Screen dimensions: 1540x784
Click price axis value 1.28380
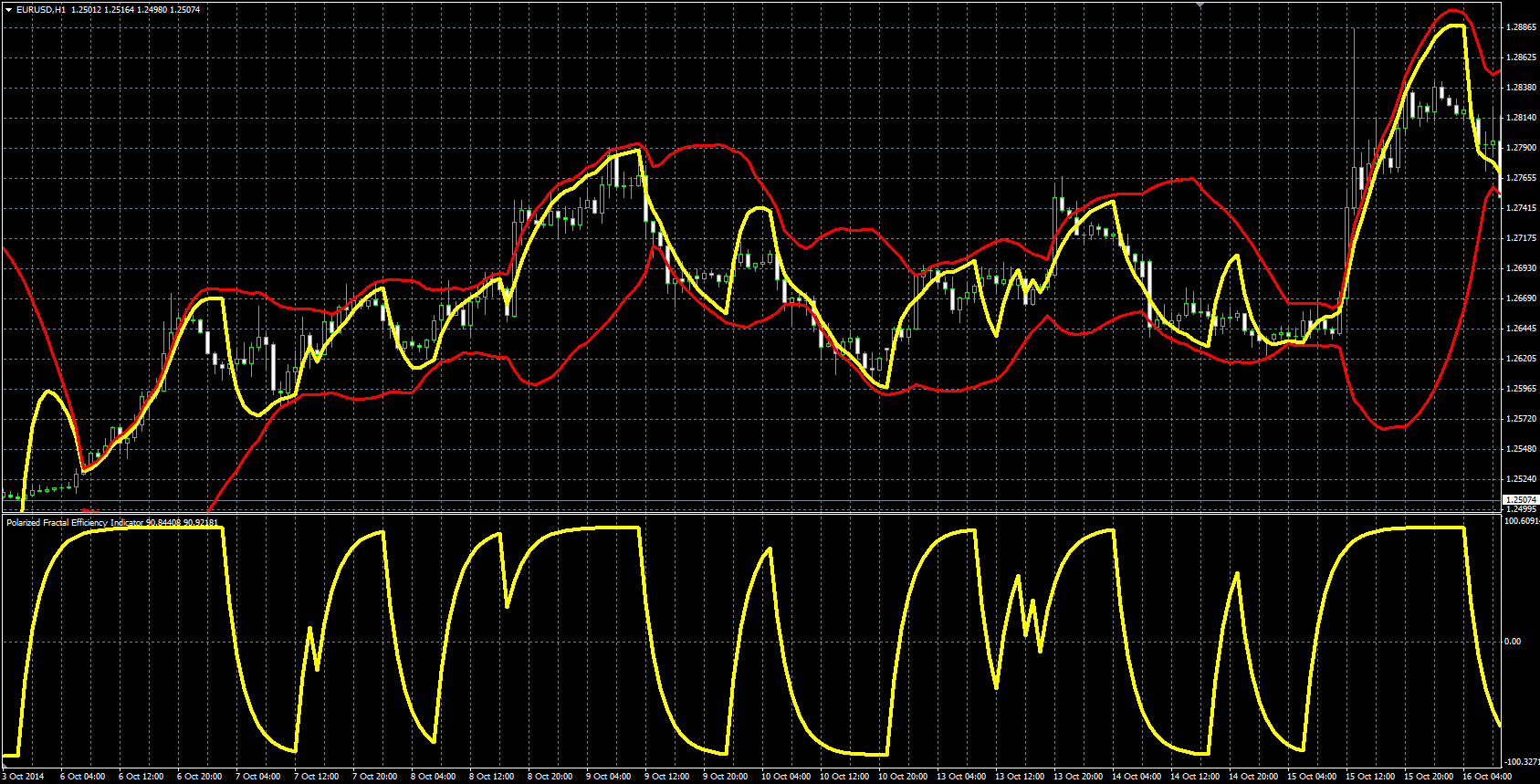point(1521,88)
